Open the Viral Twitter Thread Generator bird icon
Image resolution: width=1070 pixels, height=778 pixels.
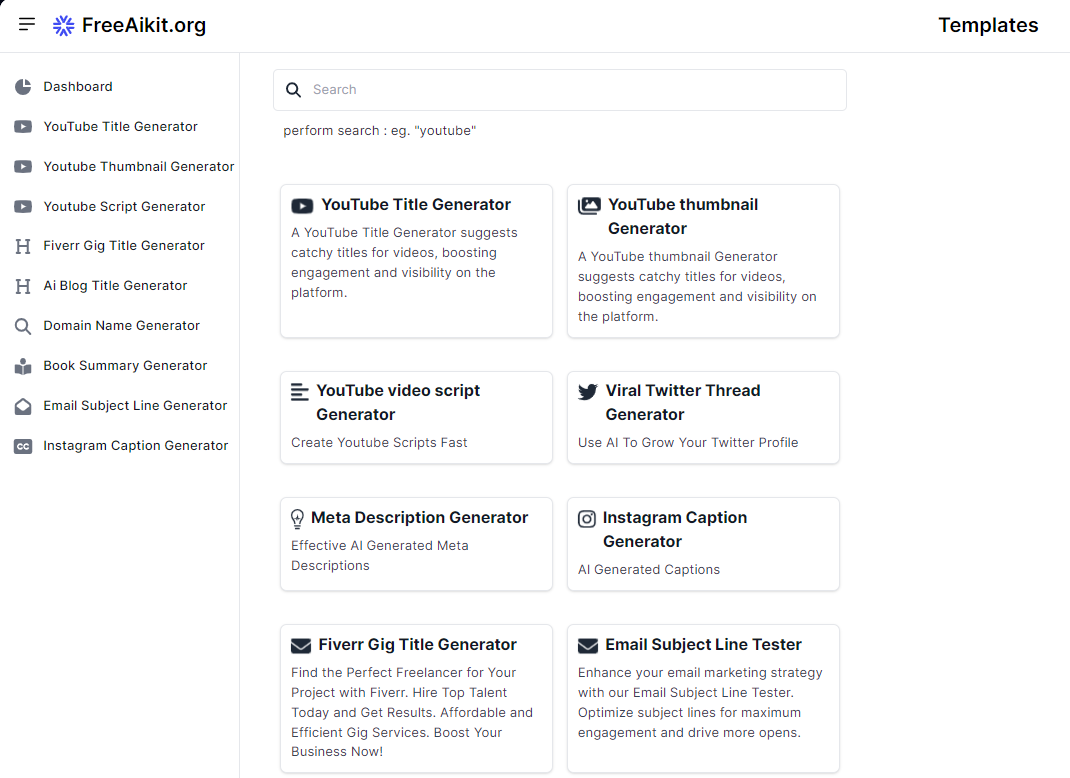coord(587,391)
